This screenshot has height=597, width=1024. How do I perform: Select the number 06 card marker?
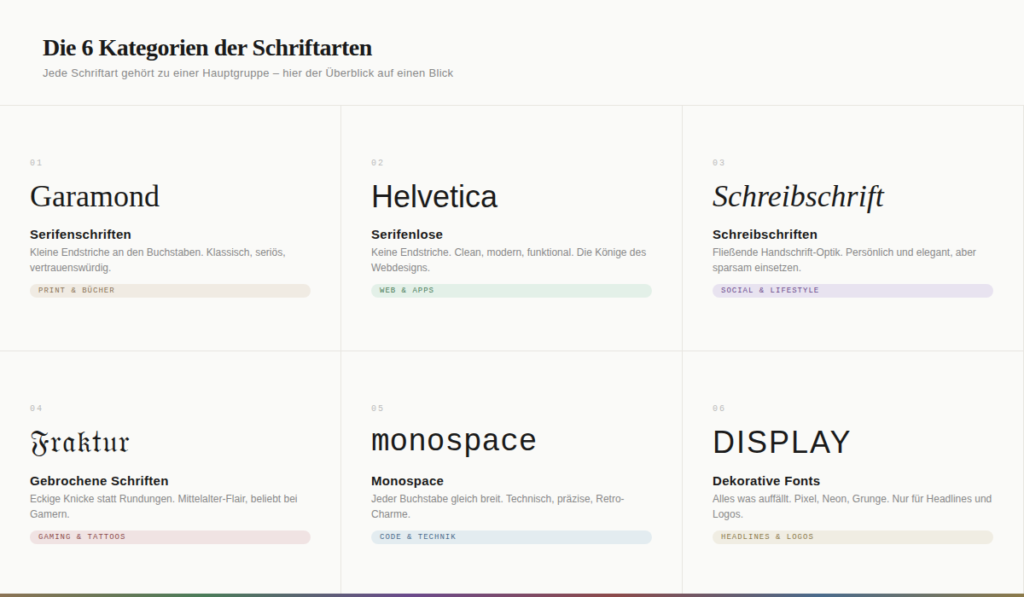pos(719,407)
